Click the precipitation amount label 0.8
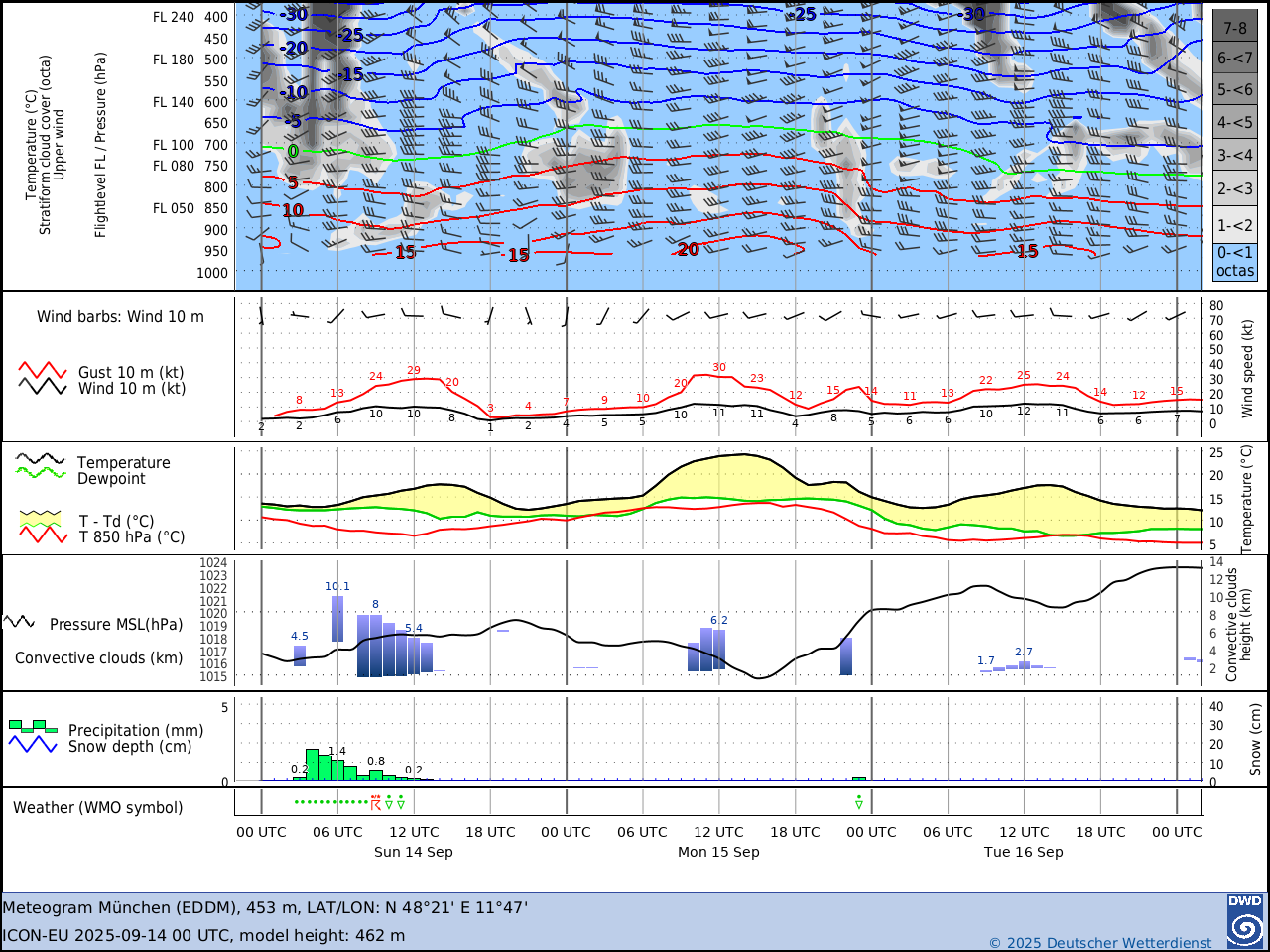 (x=376, y=762)
